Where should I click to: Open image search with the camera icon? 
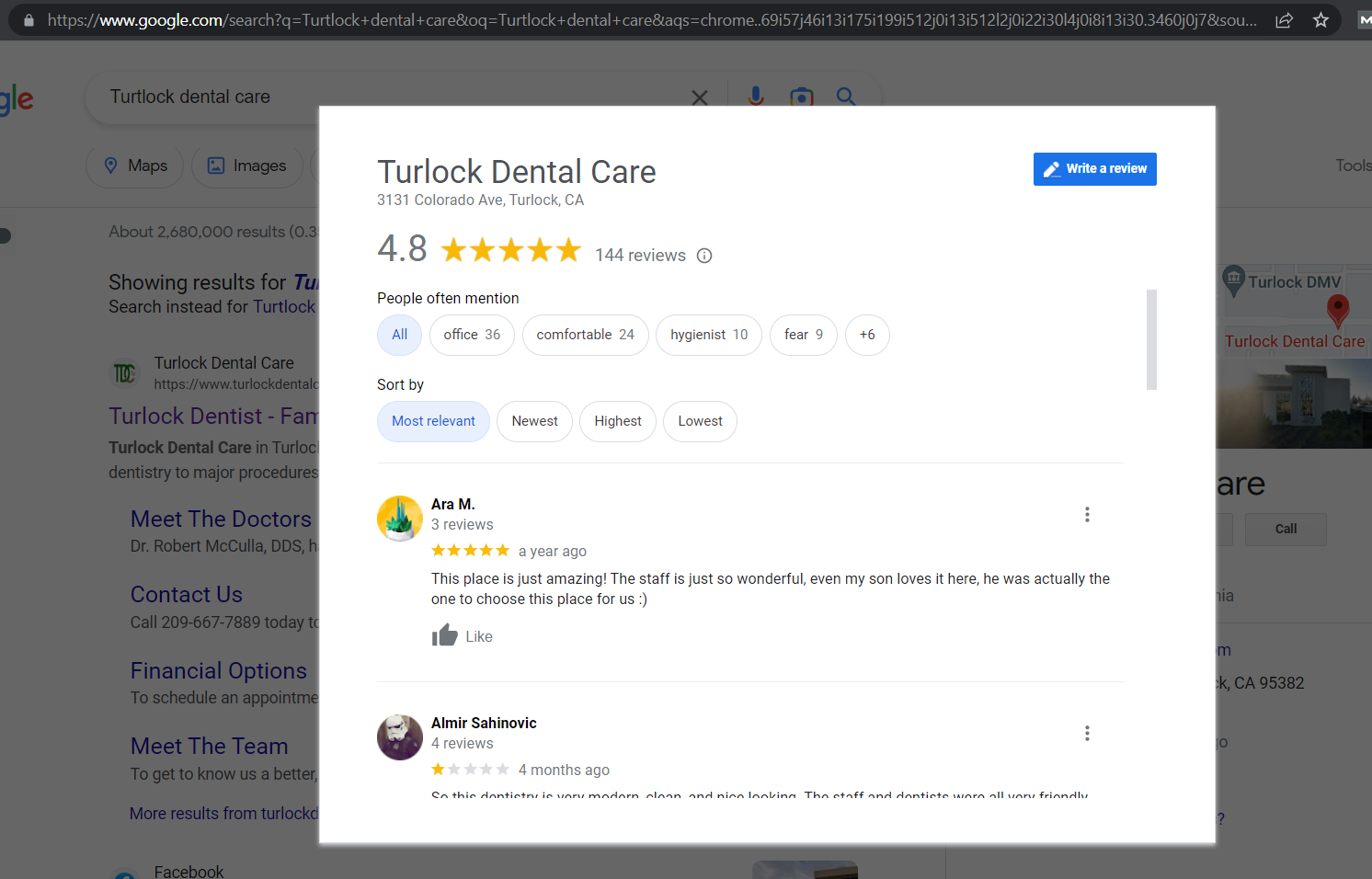click(x=802, y=97)
